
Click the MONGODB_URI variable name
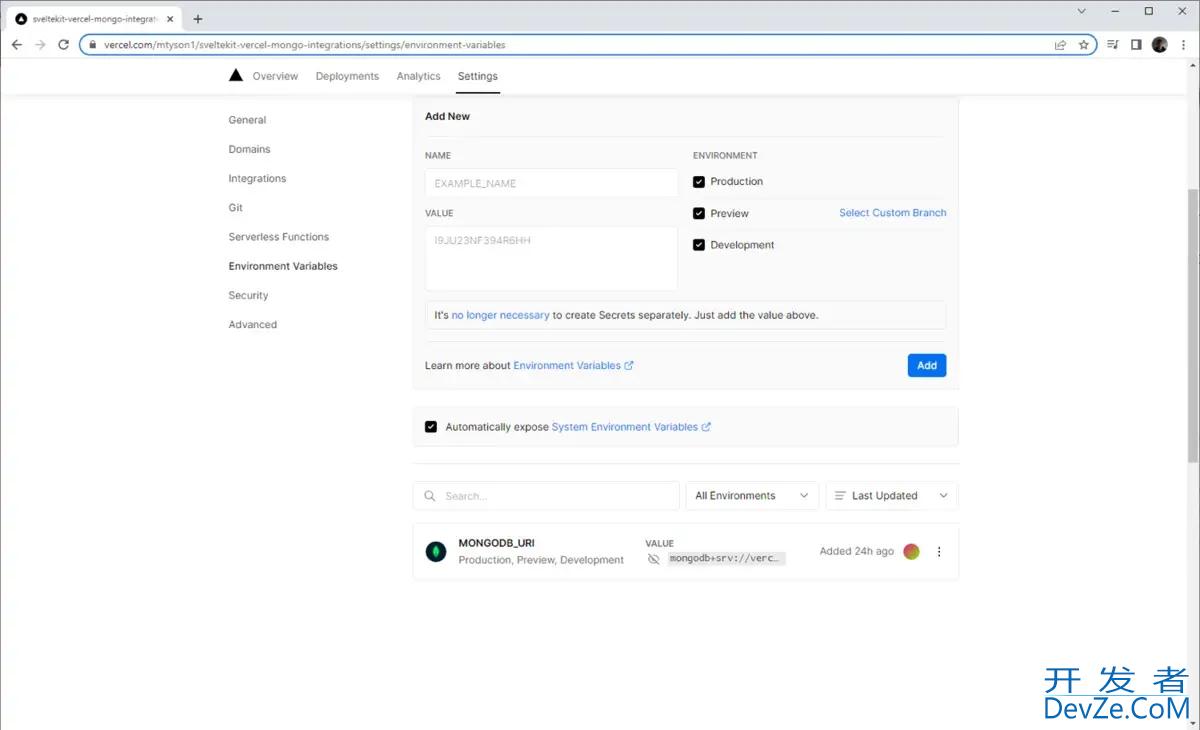(x=496, y=543)
